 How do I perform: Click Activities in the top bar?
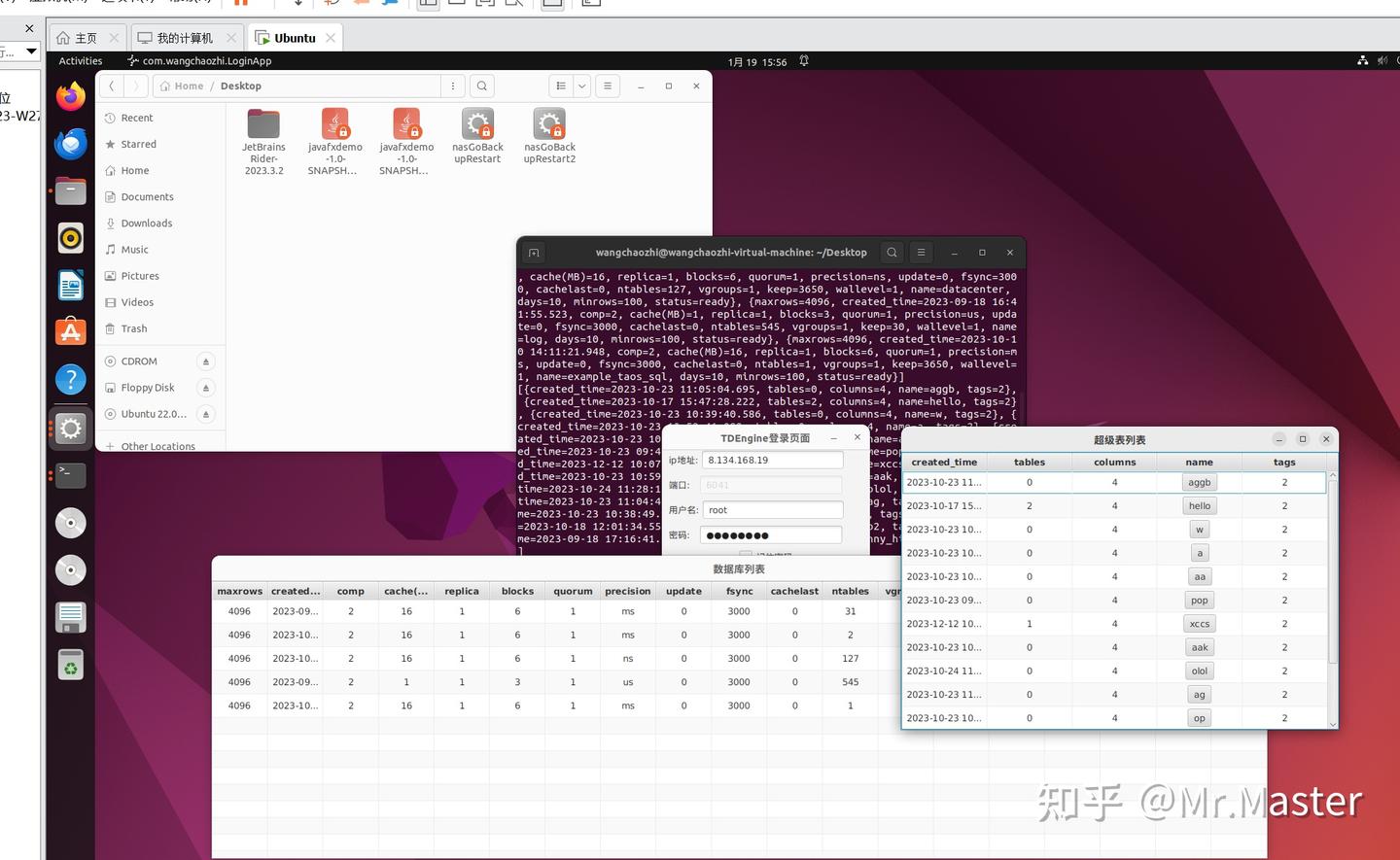(x=80, y=60)
